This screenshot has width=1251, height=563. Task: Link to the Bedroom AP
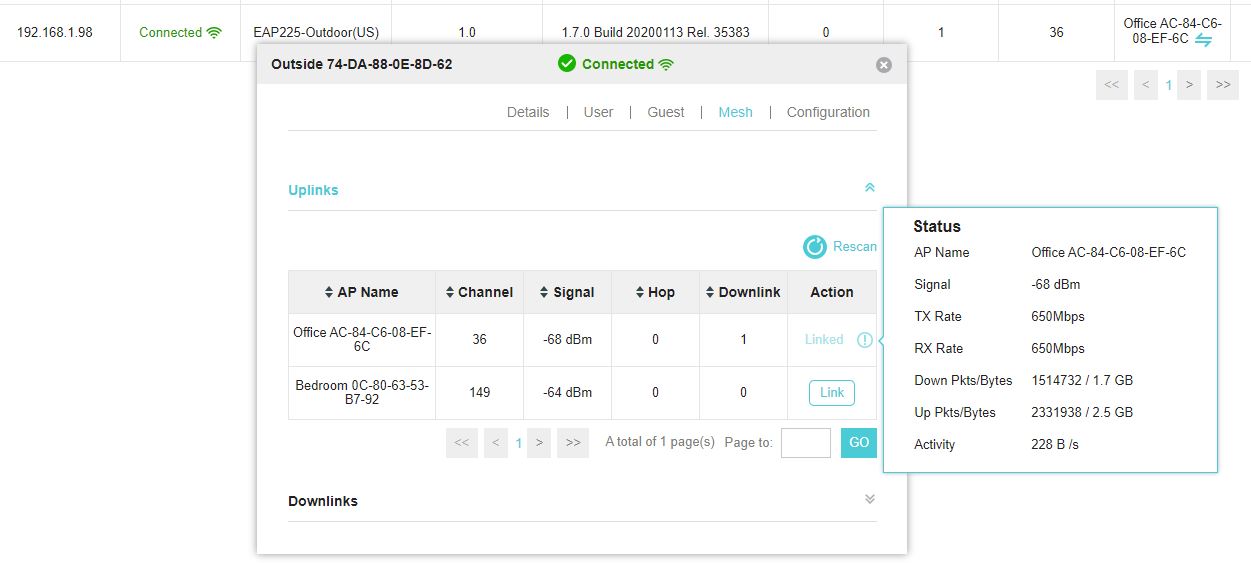[832, 393]
